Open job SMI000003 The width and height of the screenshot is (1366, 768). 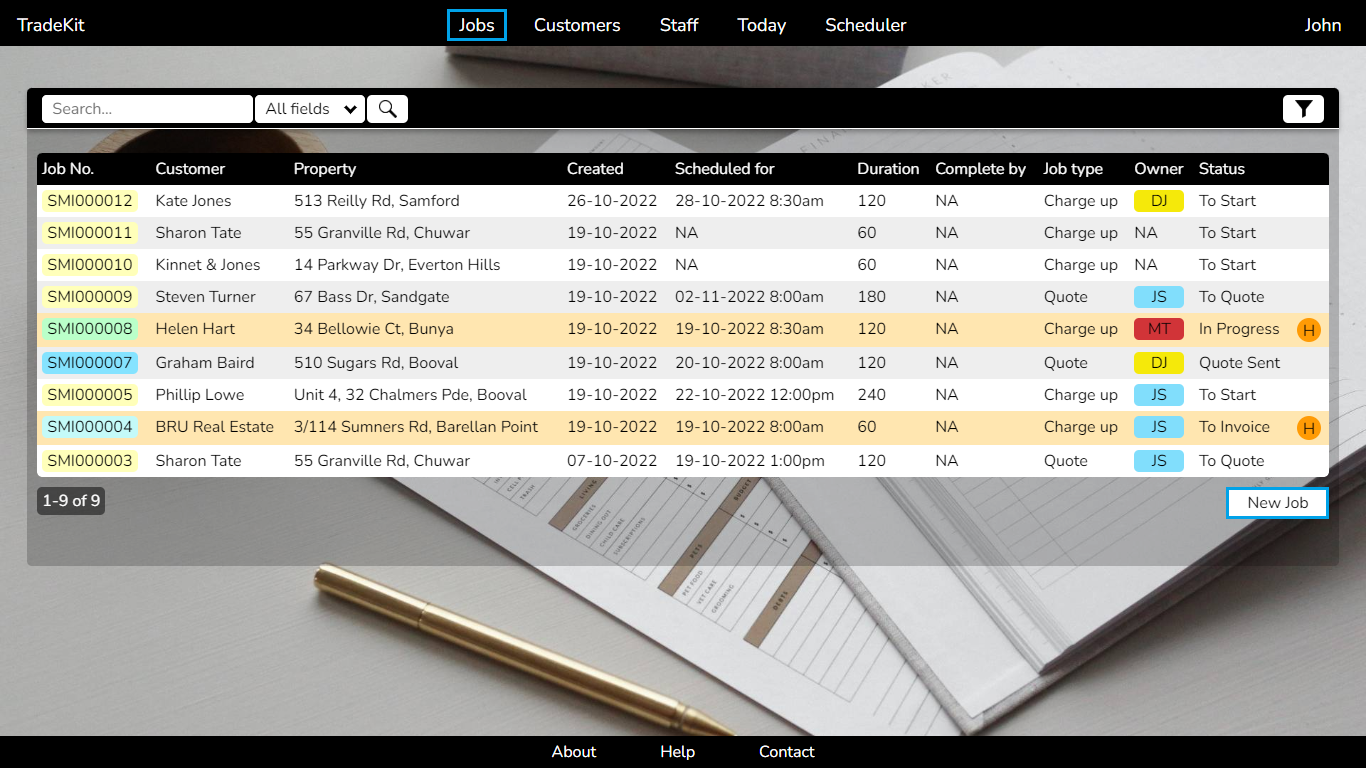click(90, 461)
